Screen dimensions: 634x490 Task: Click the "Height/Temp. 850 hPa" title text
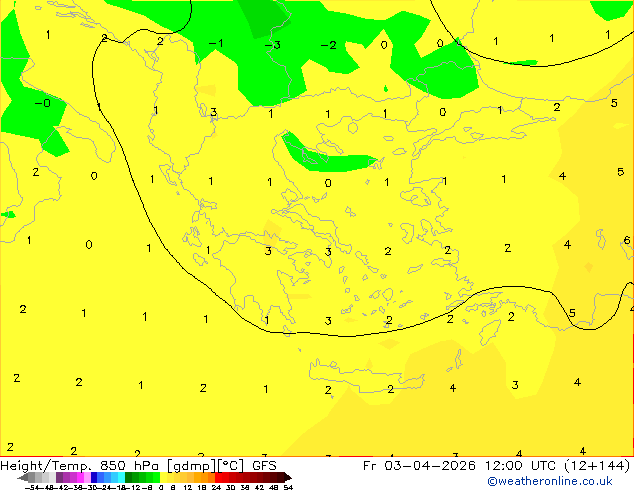[x=79, y=465]
